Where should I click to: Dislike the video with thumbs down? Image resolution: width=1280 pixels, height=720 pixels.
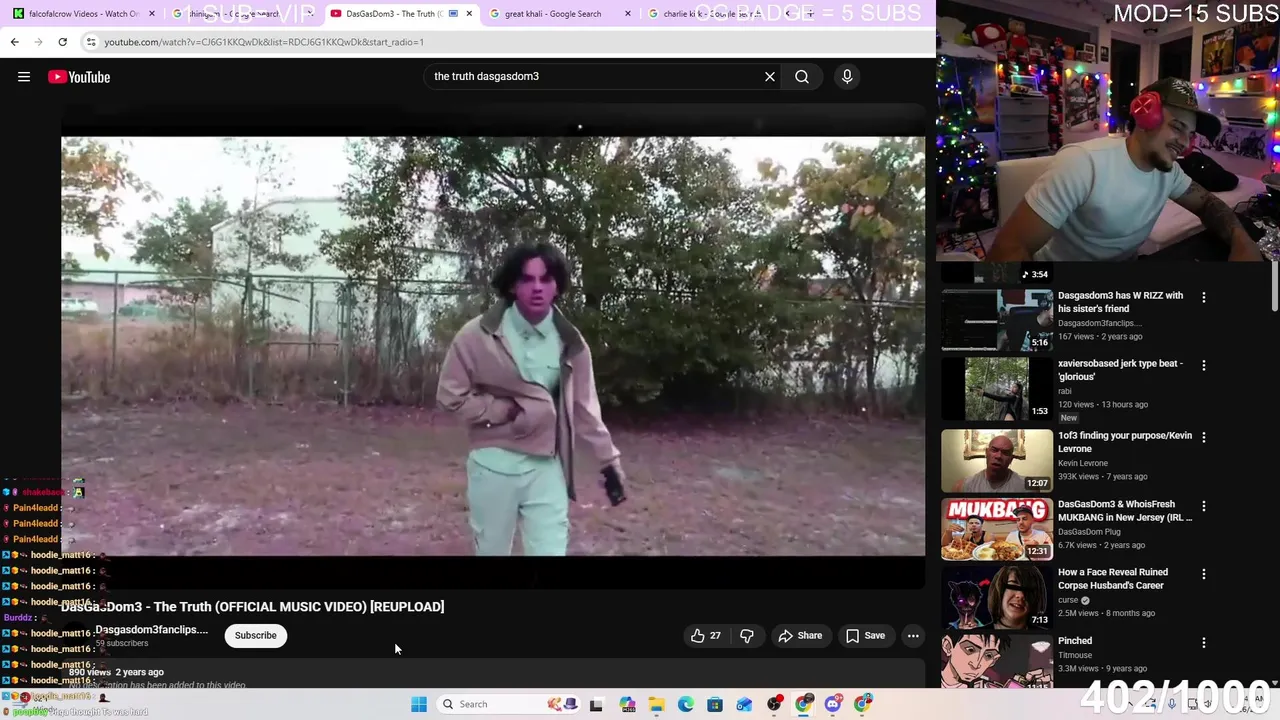point(747,636)
